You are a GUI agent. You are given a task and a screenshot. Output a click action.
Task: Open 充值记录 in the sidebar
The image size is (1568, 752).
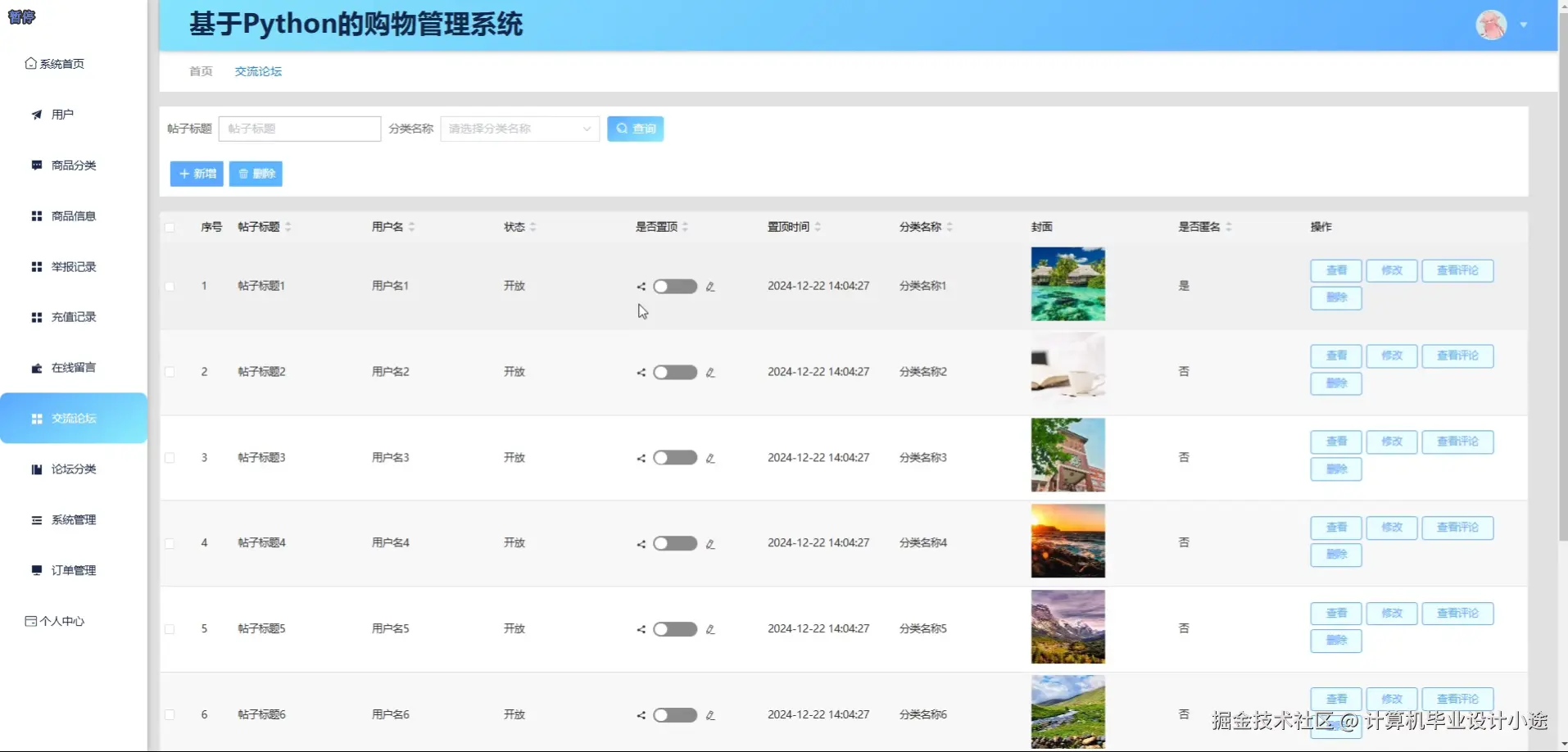pyautogui.click(x=64, y=317)
